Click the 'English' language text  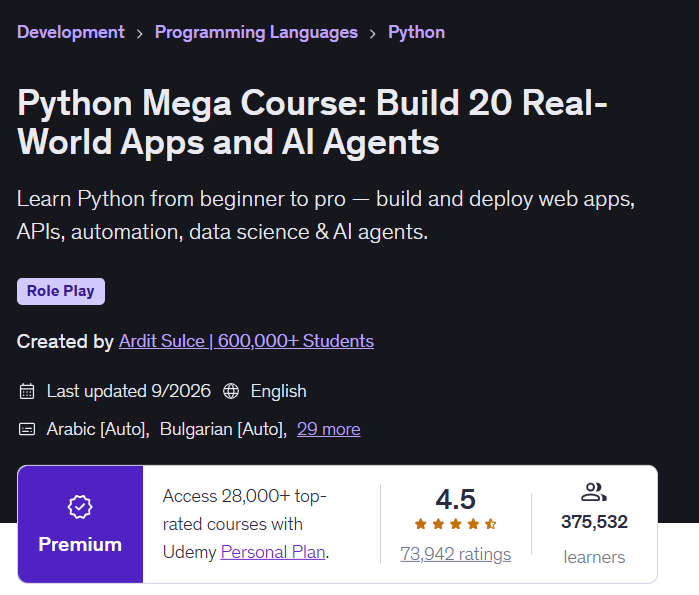coord(279,391)
